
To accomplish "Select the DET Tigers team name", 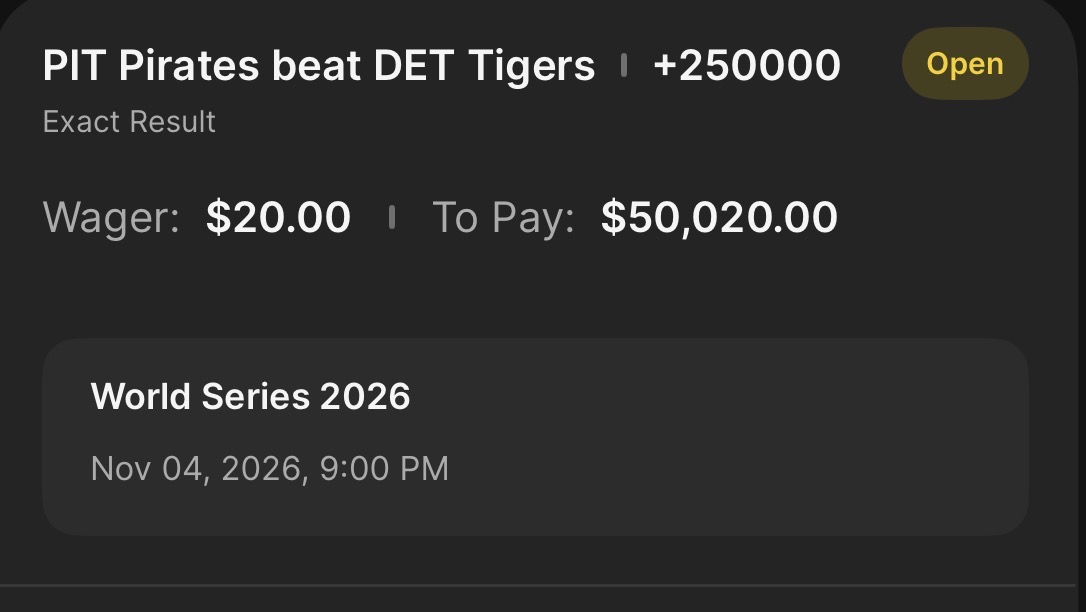I will pos(484,66).
